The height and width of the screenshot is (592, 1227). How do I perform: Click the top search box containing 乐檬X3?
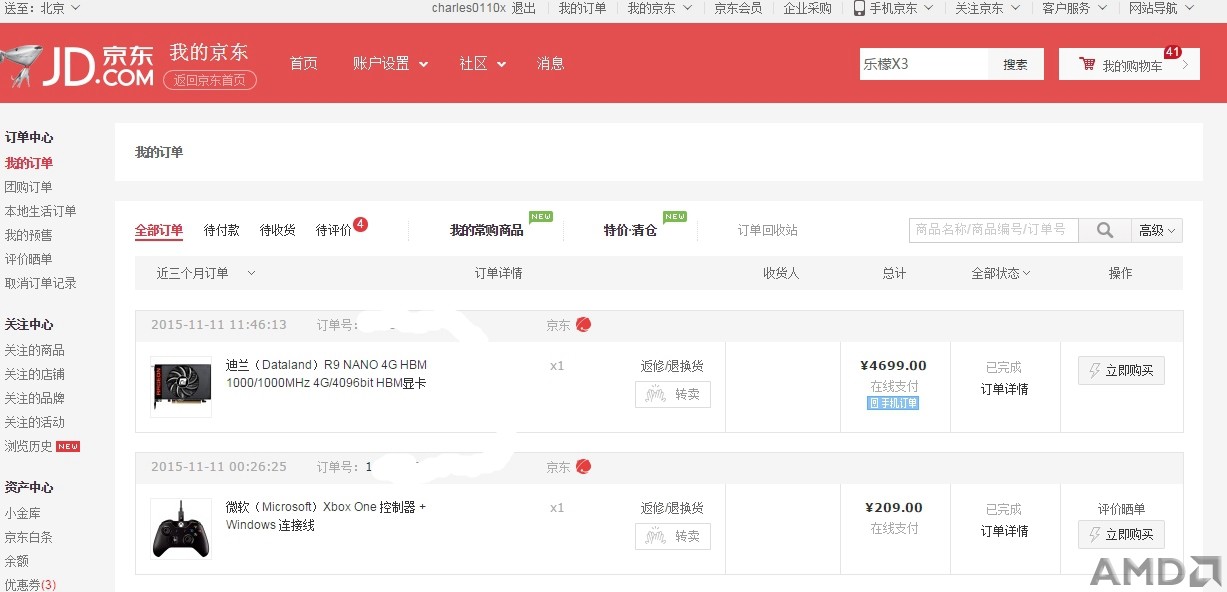point(924,64)
